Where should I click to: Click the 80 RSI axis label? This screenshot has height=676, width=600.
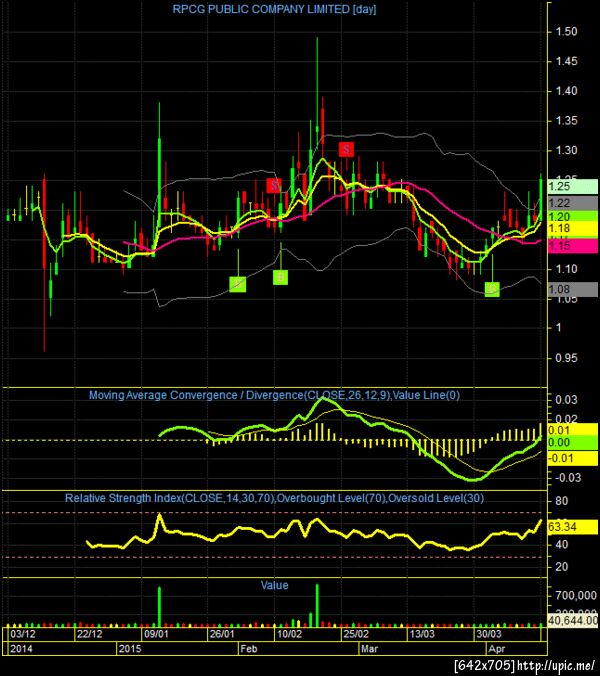(x=562, y=501)
